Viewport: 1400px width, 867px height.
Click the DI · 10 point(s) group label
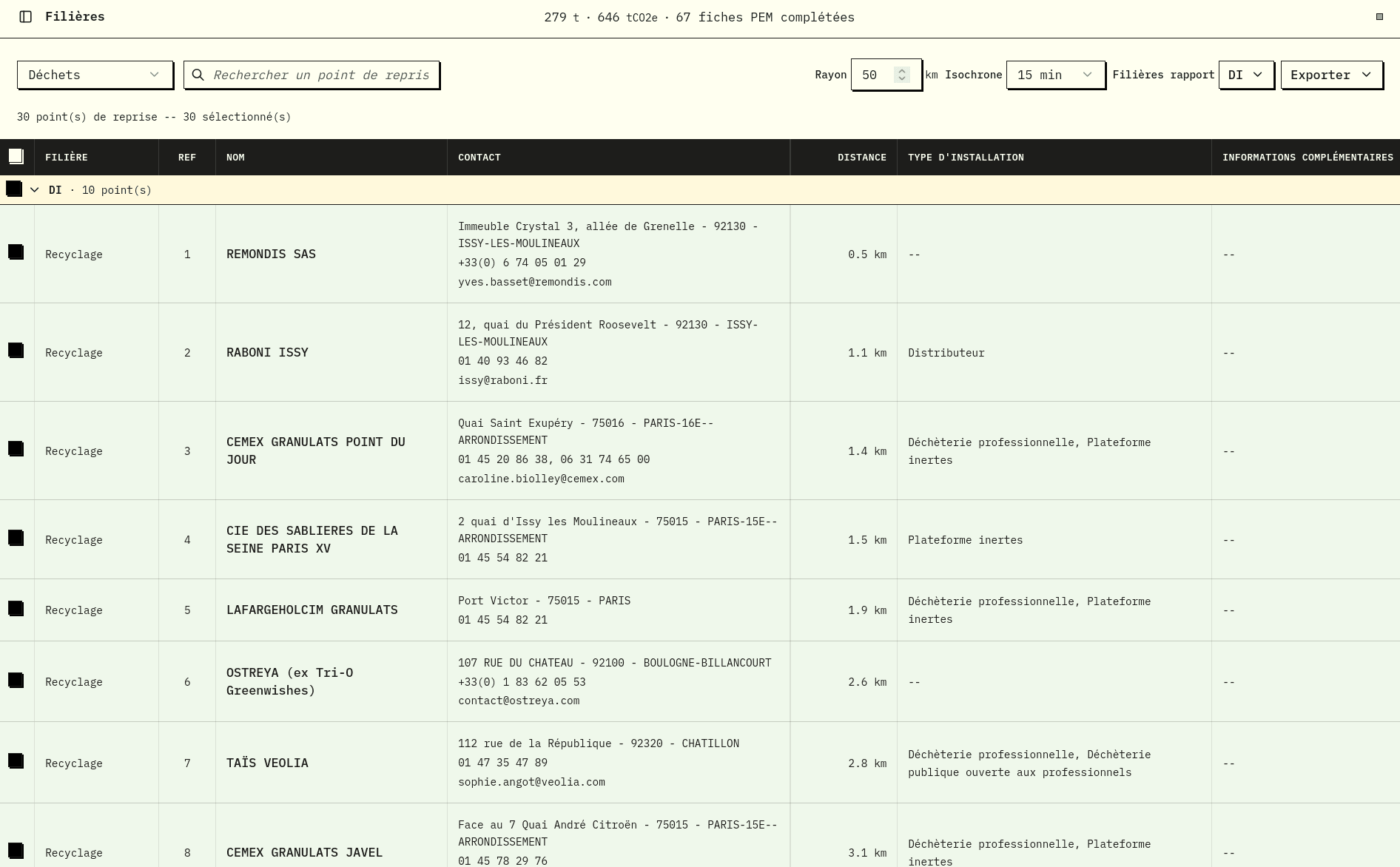(x=100, y=190)
